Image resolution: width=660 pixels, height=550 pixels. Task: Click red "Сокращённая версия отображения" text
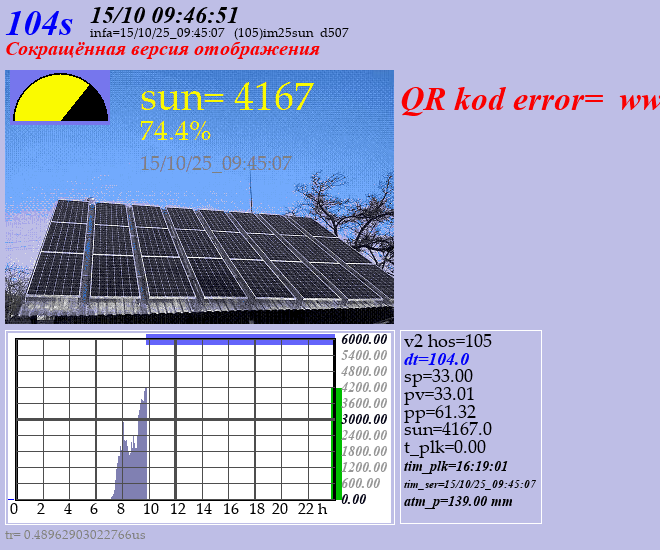coord(162,49)
